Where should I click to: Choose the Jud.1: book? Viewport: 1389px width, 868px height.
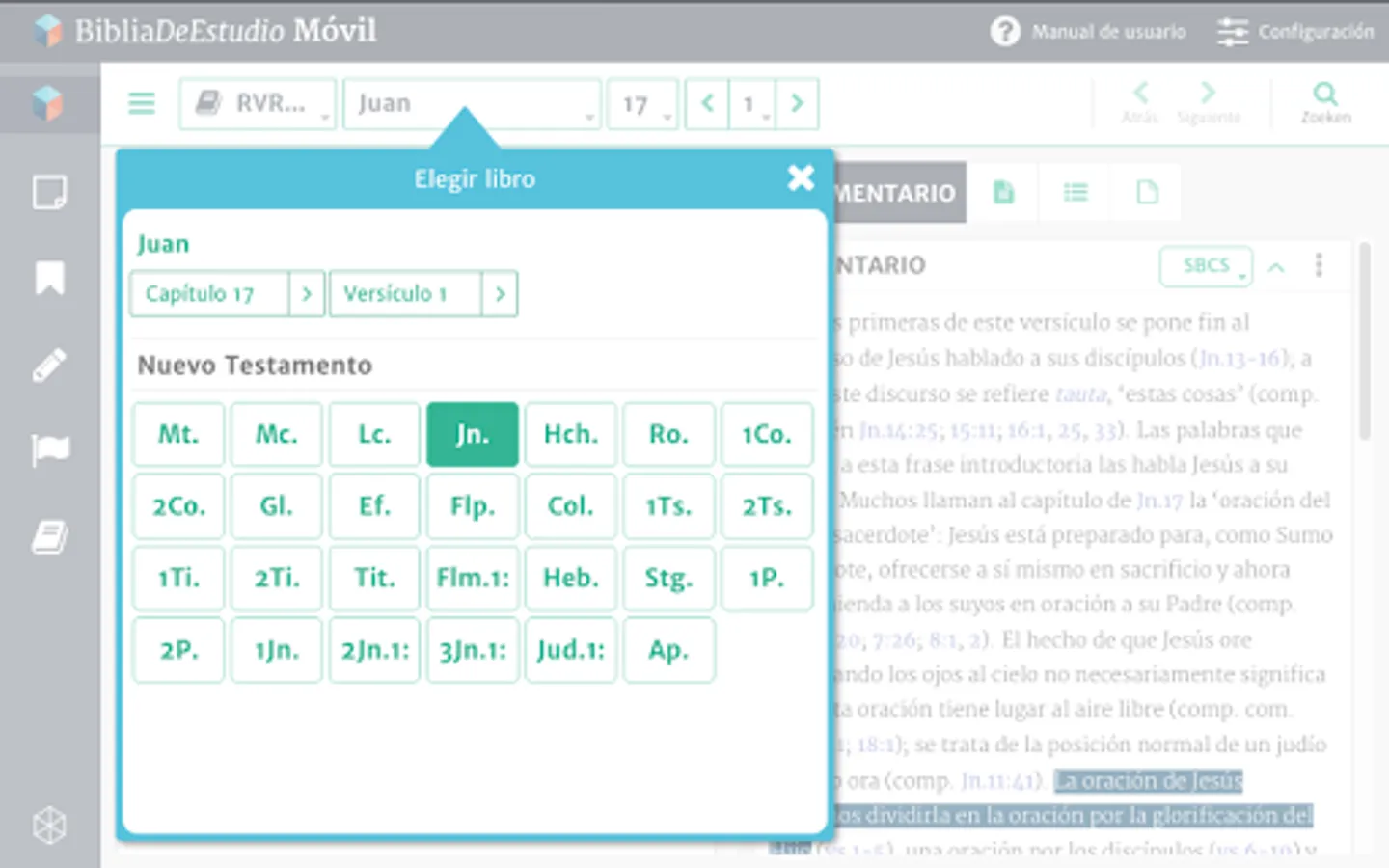(x=571, y=650)
